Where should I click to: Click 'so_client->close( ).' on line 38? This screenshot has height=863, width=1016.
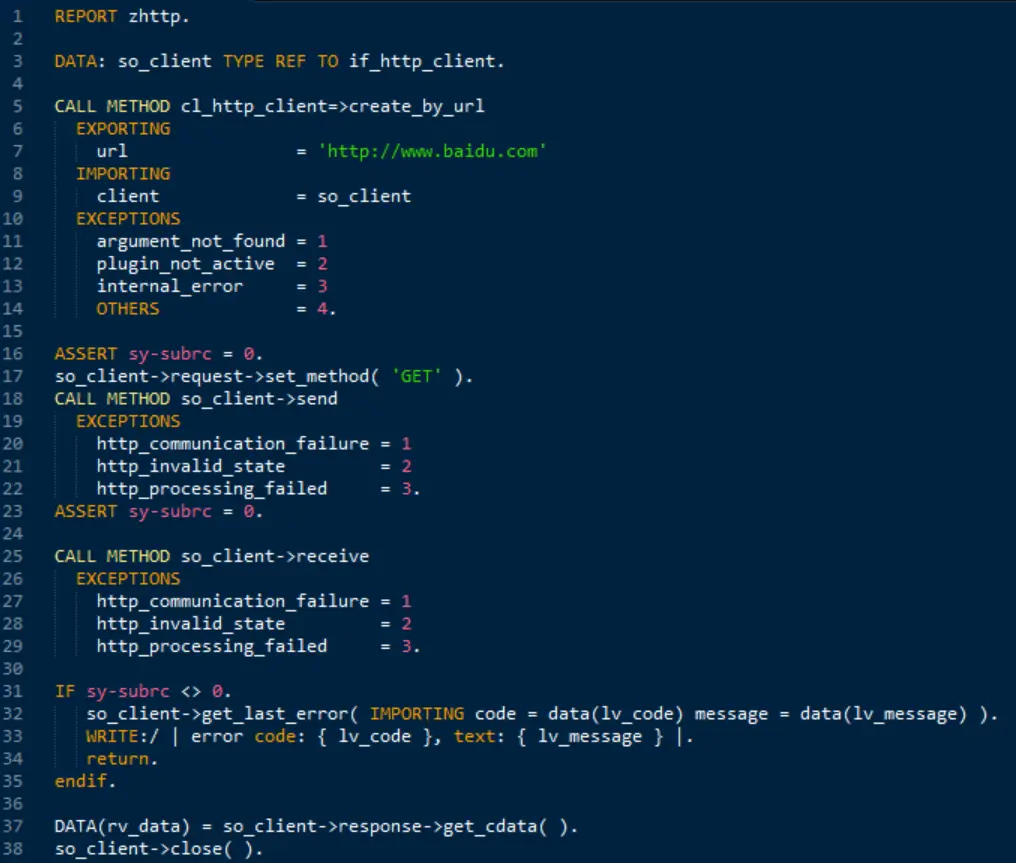[159, 849]
